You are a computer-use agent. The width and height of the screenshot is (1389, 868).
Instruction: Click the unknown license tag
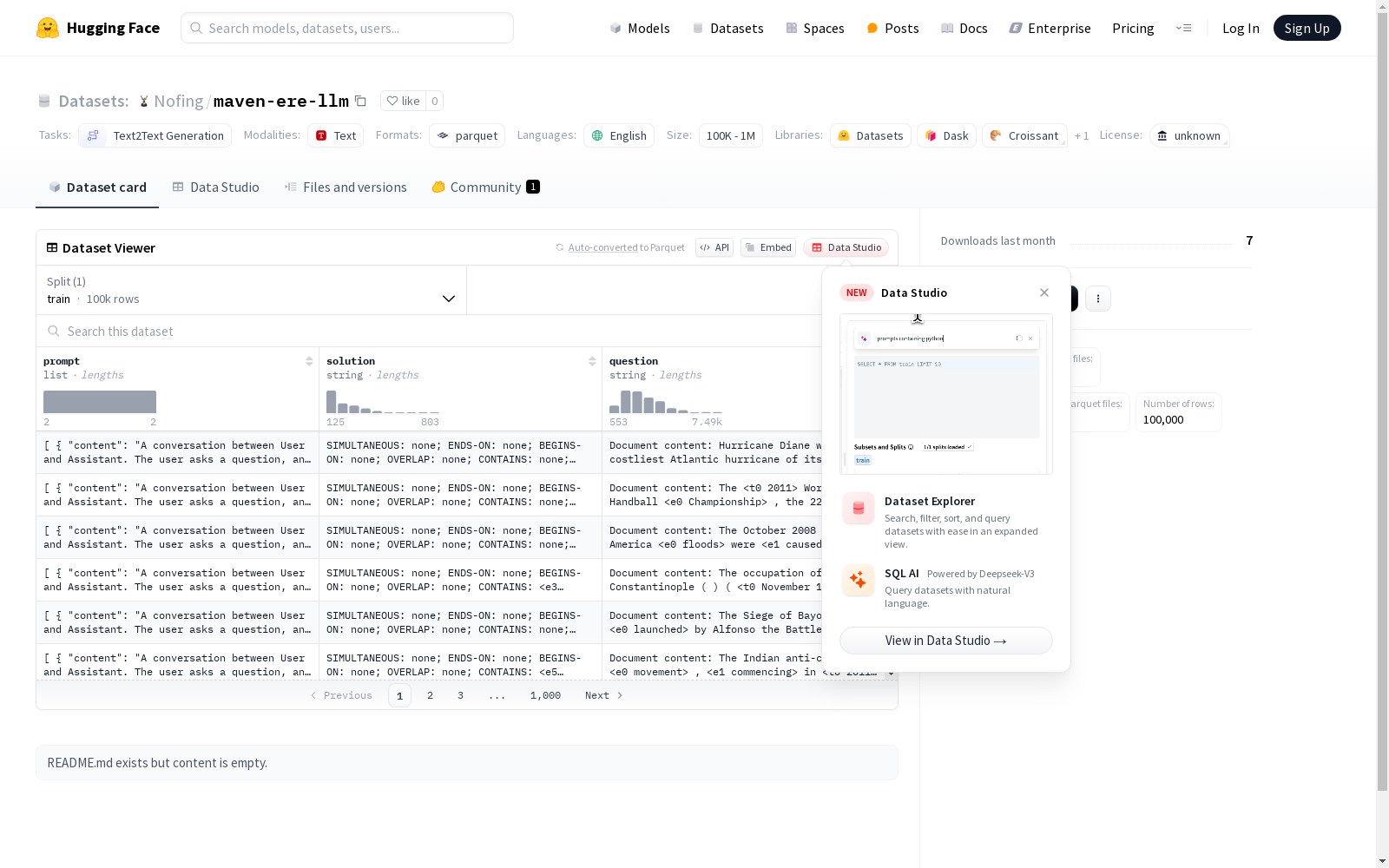[1189, 135]
